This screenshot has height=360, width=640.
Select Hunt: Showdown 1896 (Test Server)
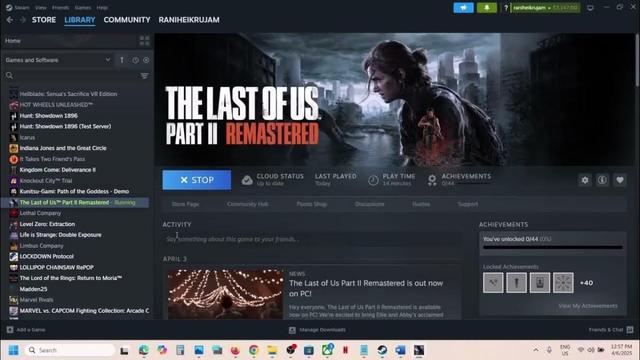click(x=65, y=126)
